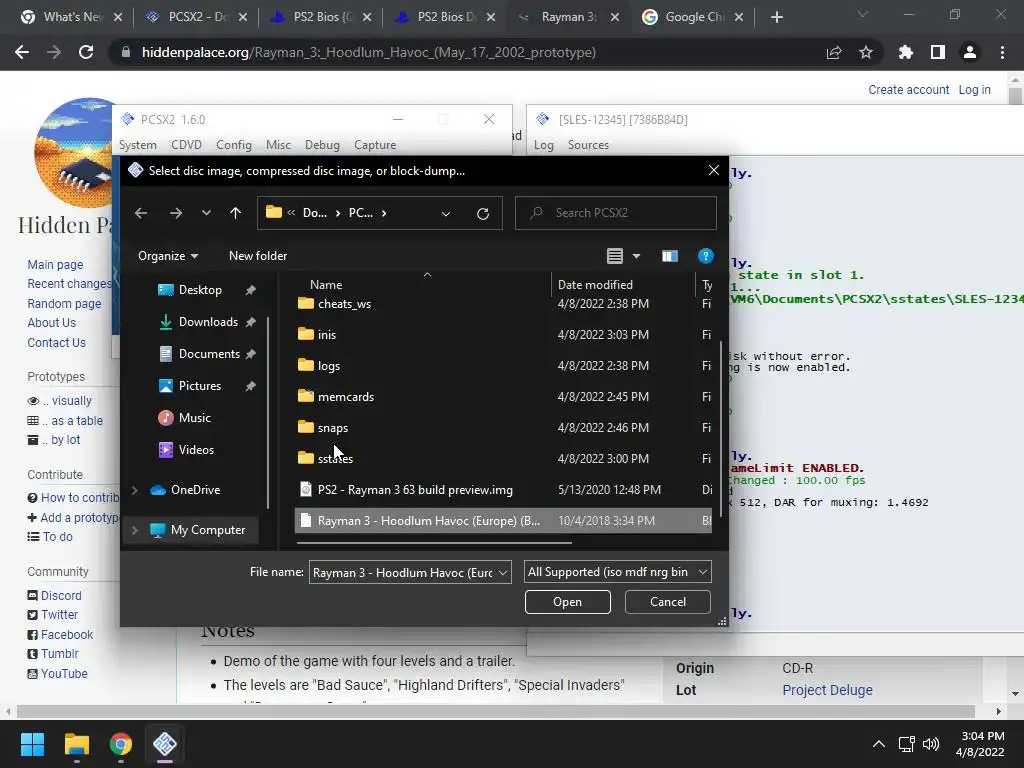Click the Search PCSX2 field
Screen dimensions: 1024x768
click(616, 213)
